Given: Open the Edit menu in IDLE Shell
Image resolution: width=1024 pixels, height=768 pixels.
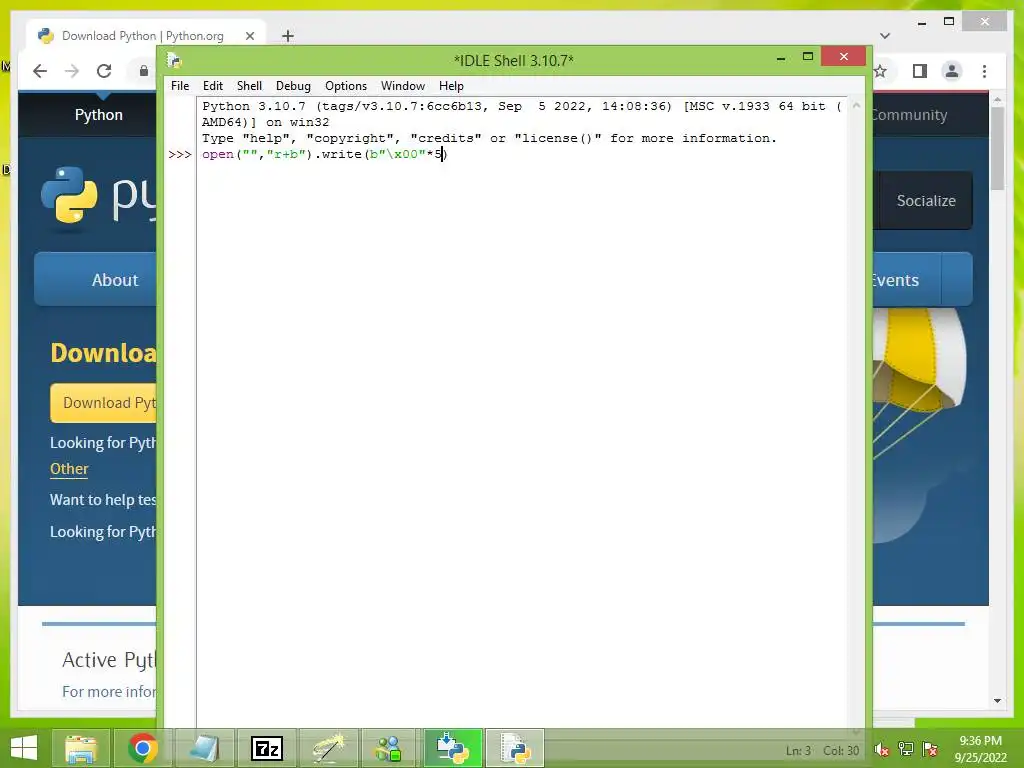Looking at the screenshot, I should coord(212,86).
